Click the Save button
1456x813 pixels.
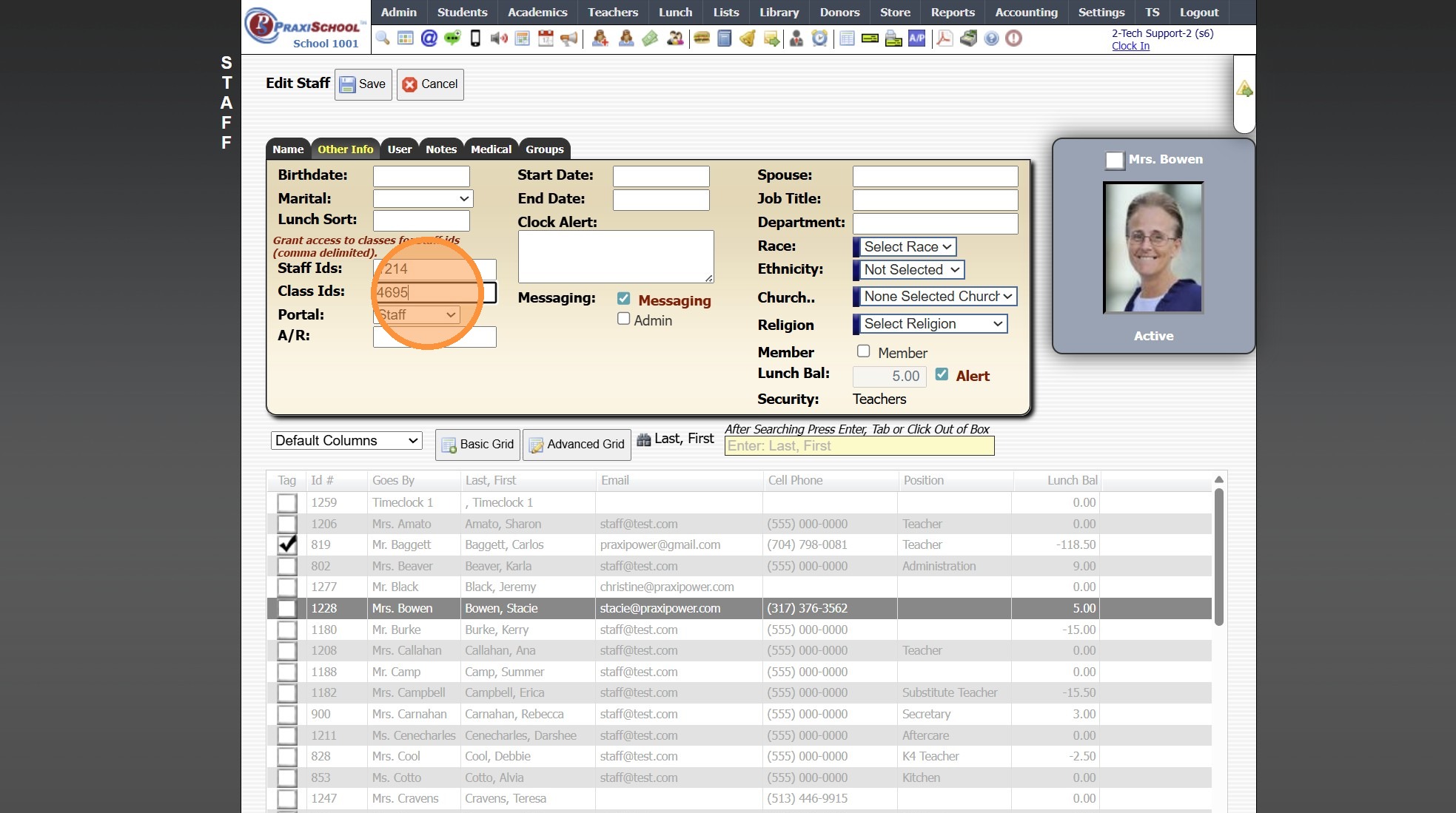pos(363,84)
